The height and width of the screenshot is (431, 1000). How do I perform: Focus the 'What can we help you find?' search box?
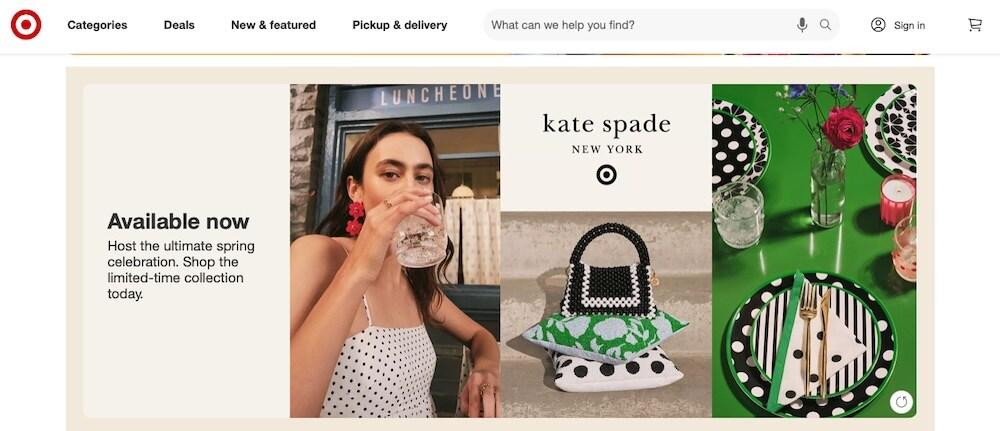(x=640, y=25)
